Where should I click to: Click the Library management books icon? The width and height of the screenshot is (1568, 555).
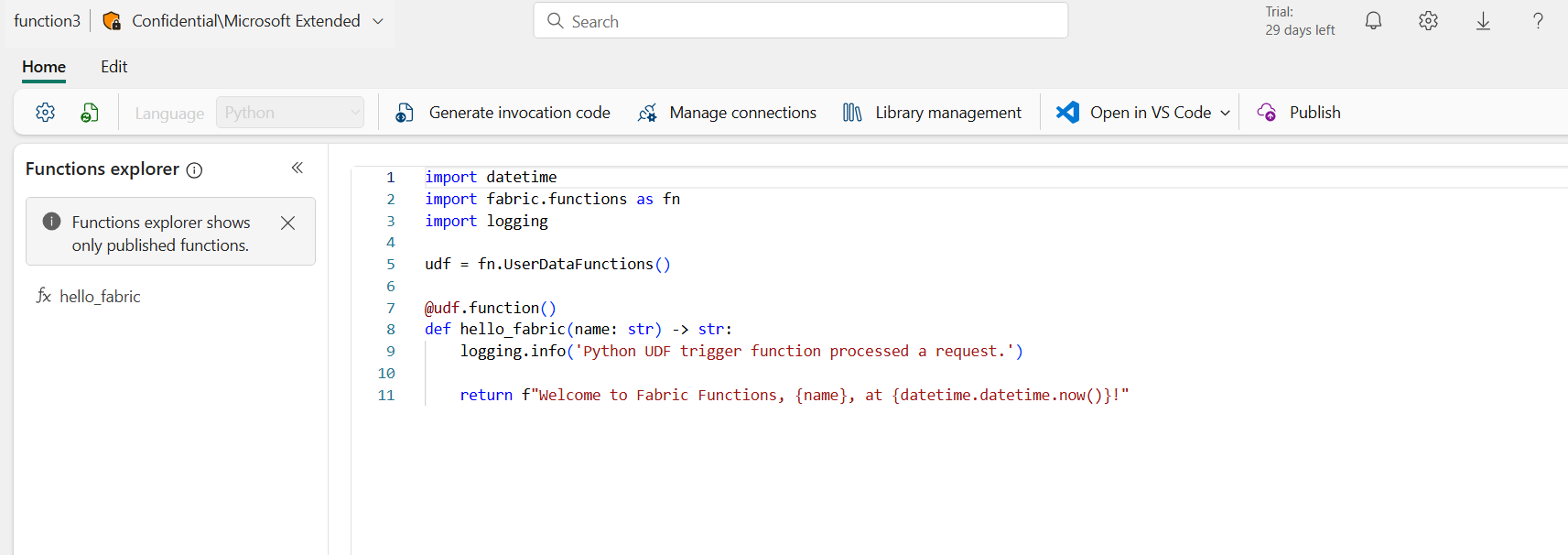coord(852,113)
